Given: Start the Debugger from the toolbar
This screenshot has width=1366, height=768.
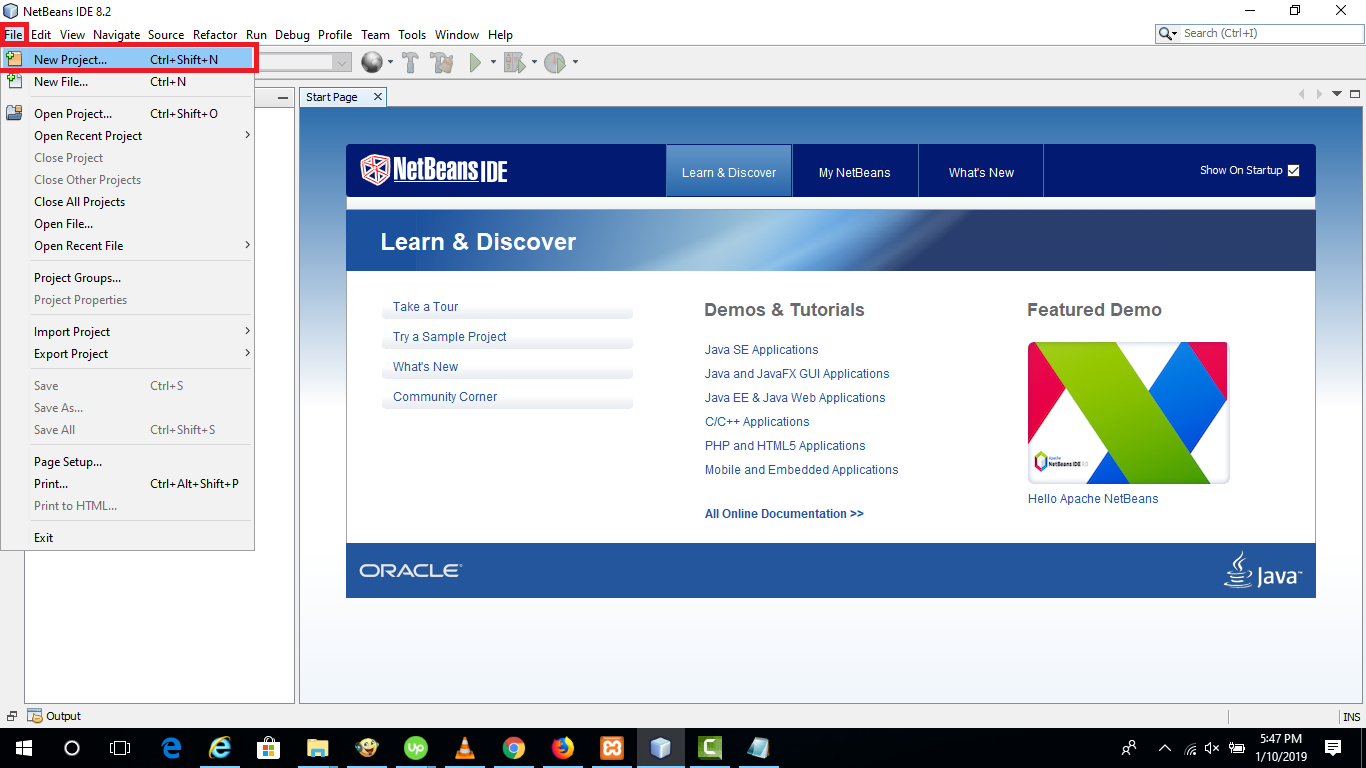Looking at the screenshot, I should [x=513, y=62].
